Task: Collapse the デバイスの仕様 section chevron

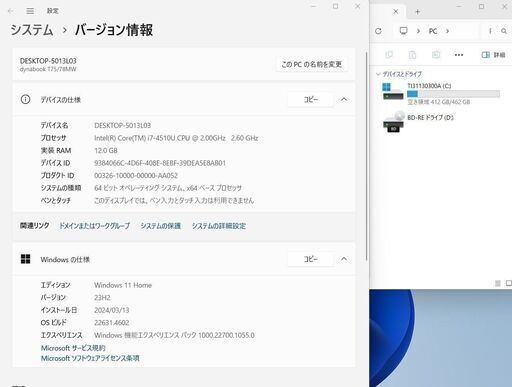Action: [344, 99]
